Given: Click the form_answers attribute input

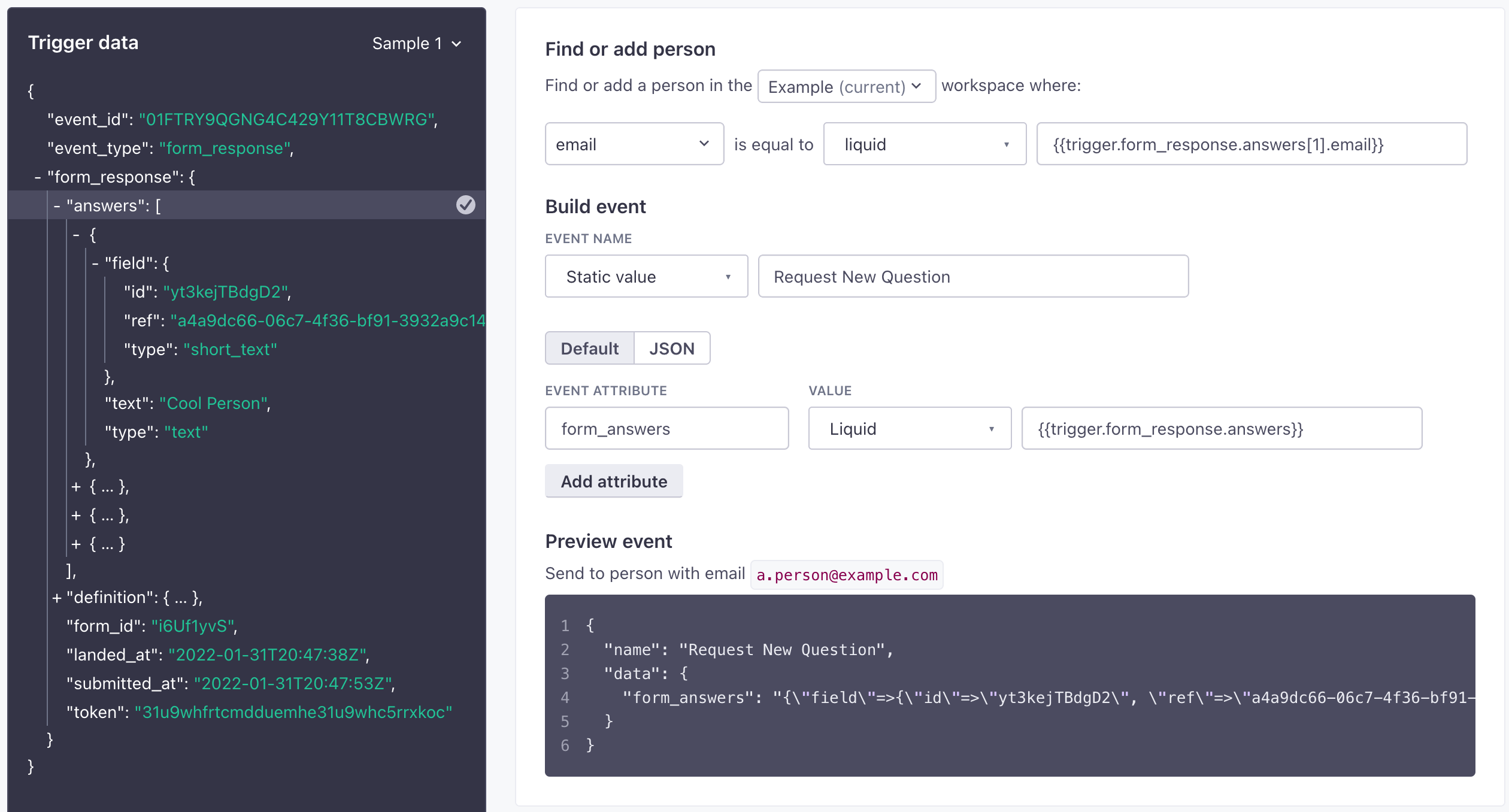Looking at the screenshot, I should point(666,429).
